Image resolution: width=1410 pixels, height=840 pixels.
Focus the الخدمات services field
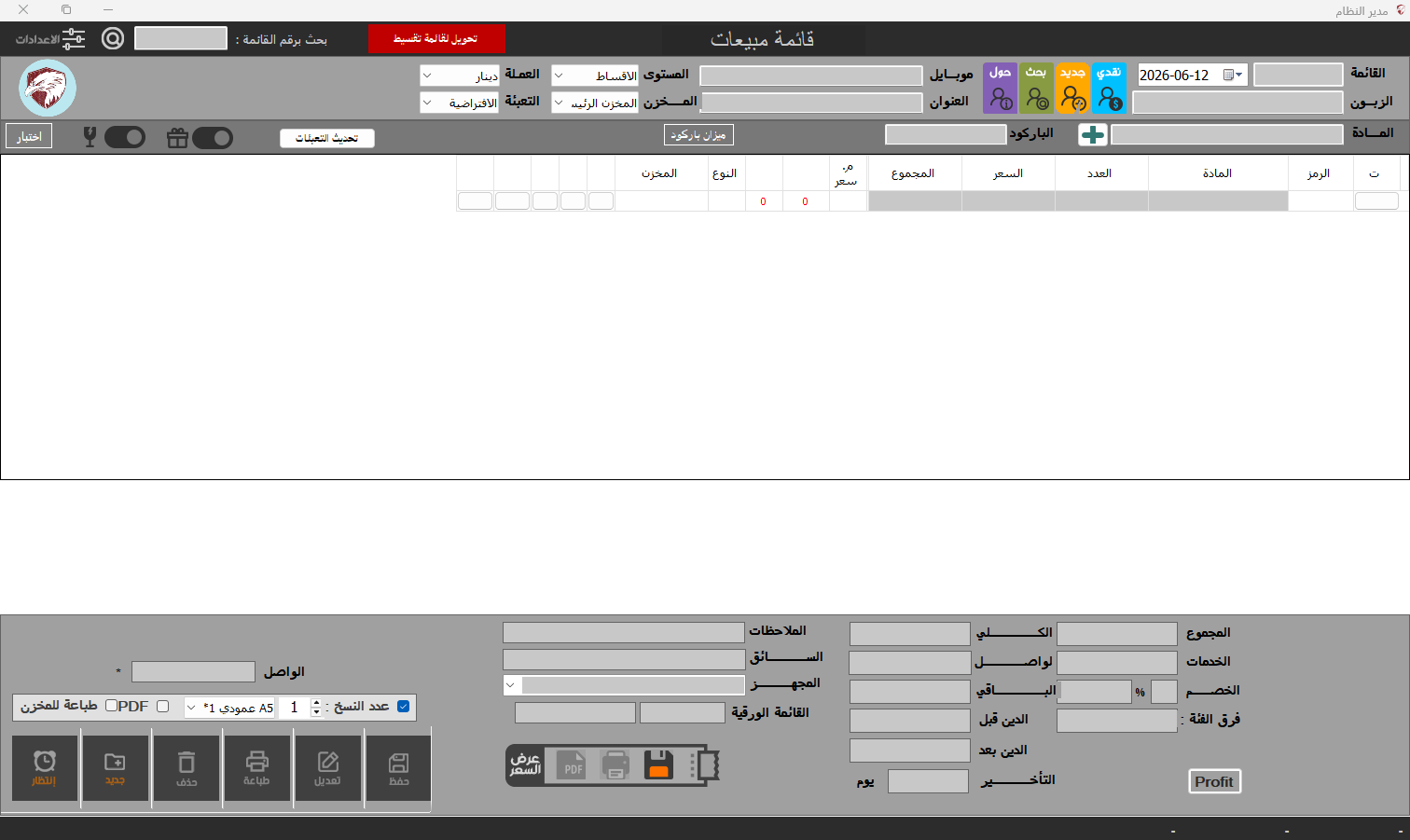click(x=1117, y=663)
